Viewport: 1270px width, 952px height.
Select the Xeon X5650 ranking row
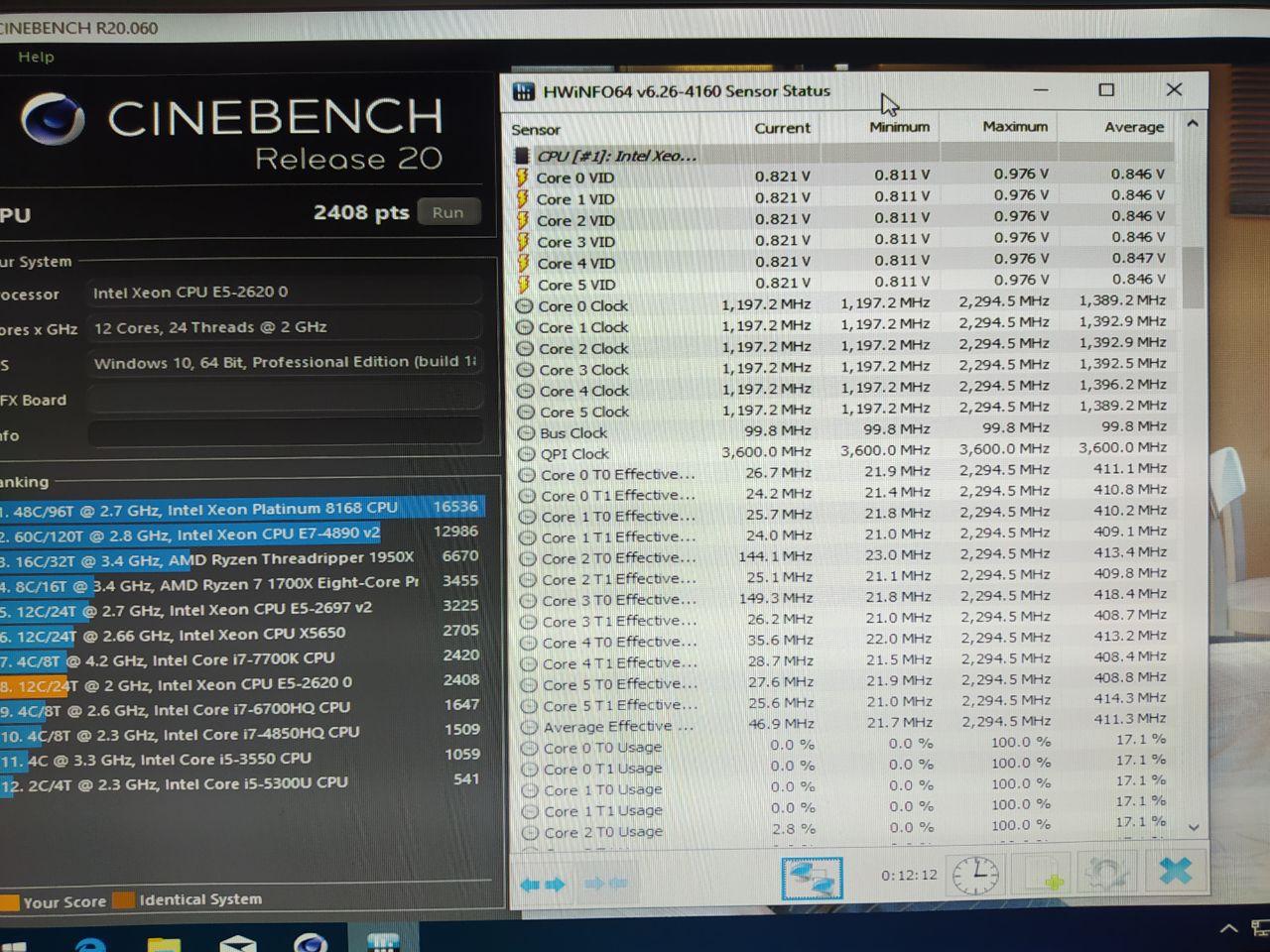click(x=242, y=633)
